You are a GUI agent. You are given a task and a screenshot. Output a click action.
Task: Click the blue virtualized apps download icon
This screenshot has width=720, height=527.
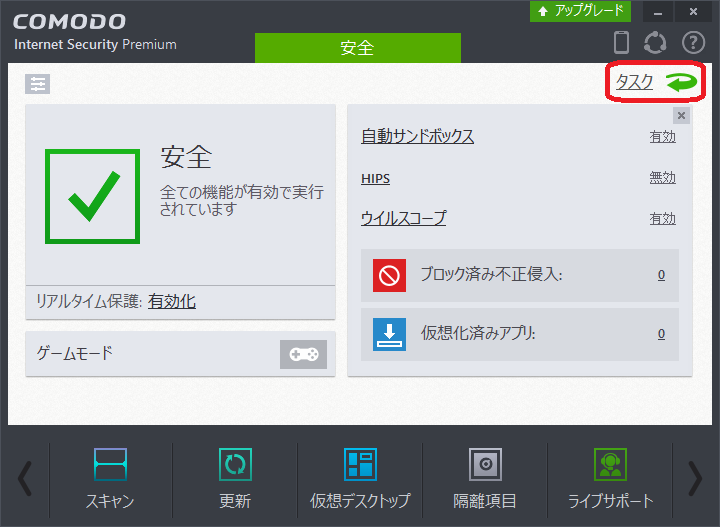[x=389, y=334]
